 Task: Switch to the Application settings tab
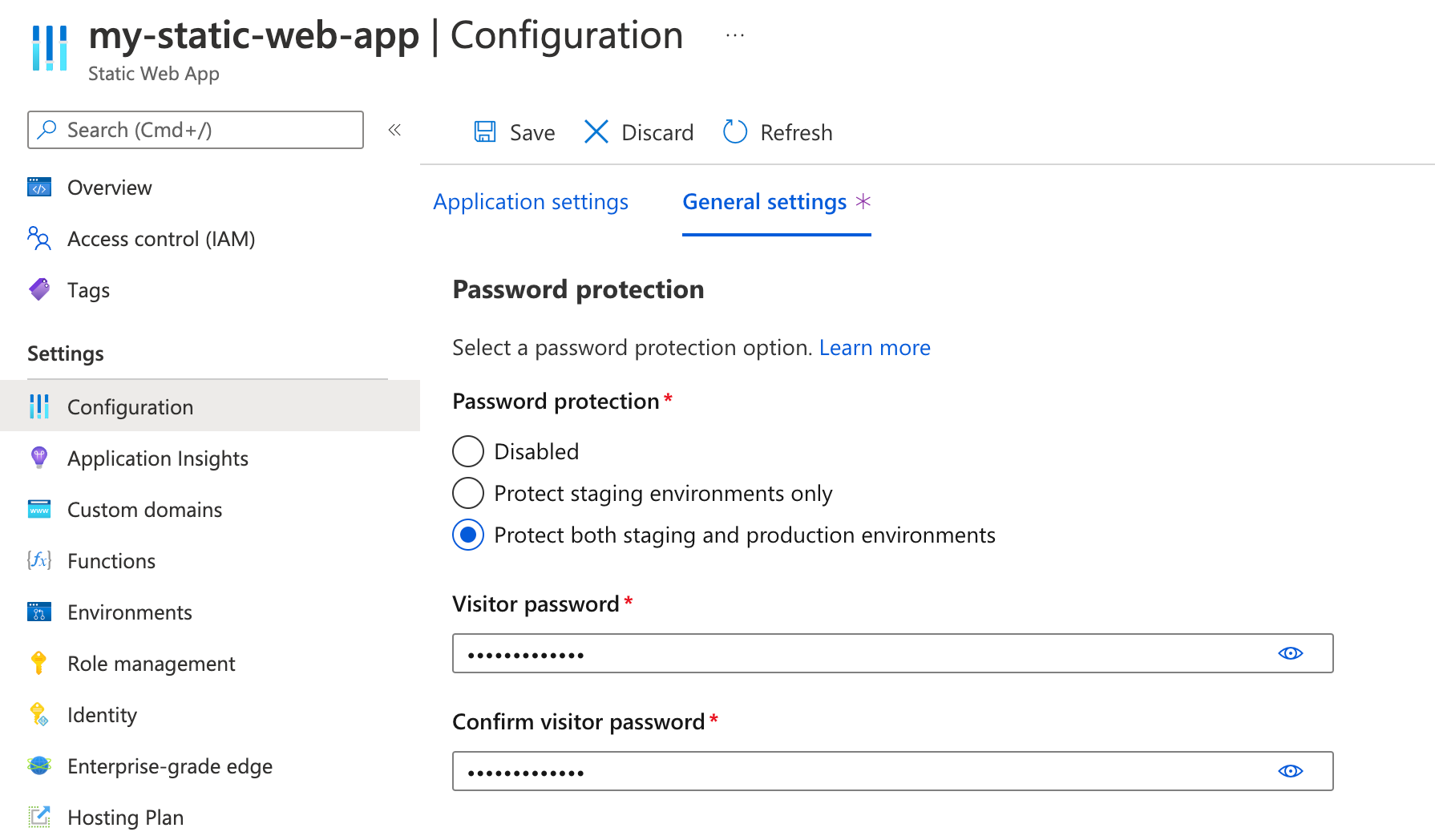tap(530, 202)
